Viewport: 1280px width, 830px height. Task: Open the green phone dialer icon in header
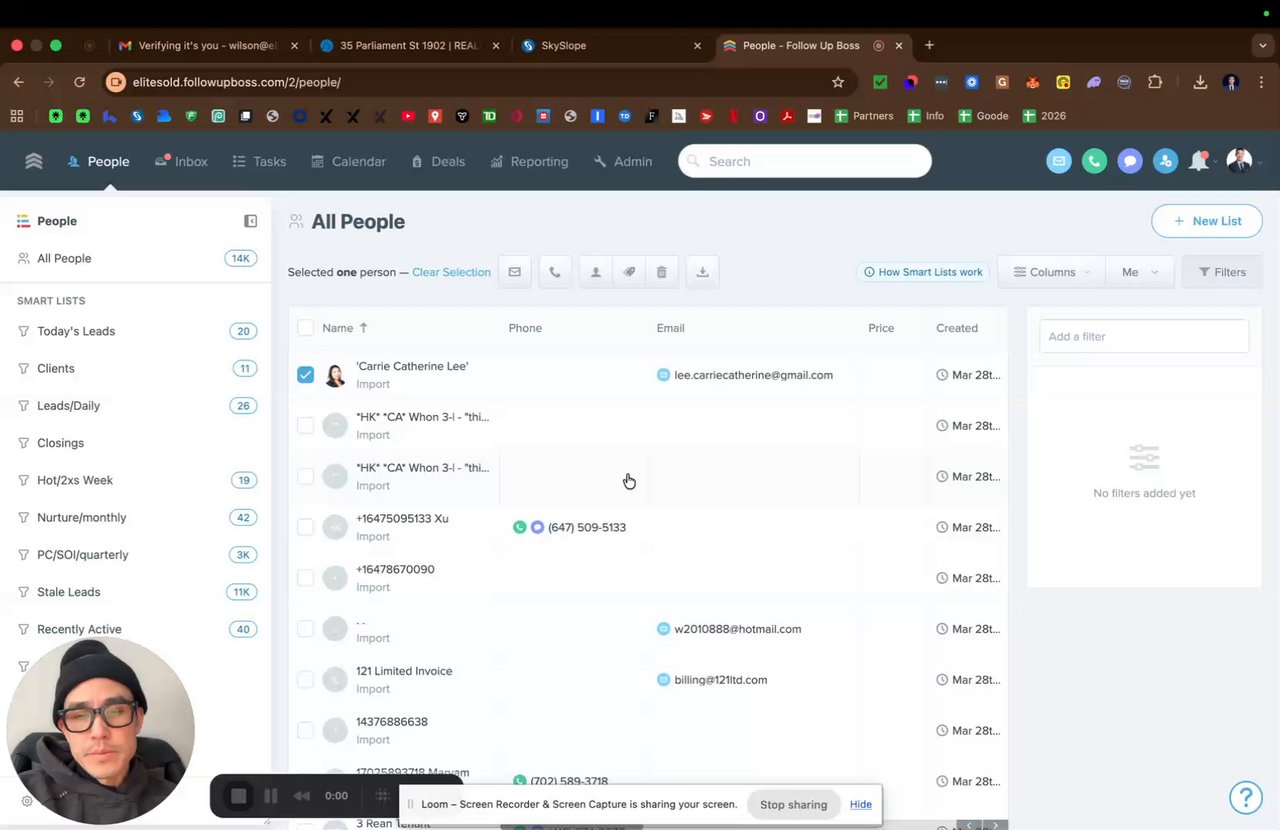(1095, 161)
